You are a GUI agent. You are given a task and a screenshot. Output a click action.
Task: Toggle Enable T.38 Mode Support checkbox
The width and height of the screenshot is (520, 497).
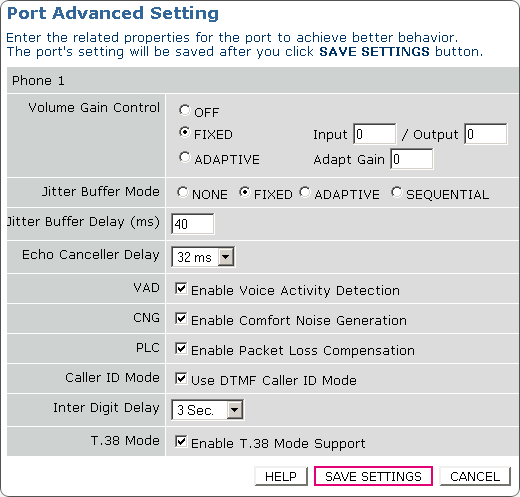pos(181,441)
